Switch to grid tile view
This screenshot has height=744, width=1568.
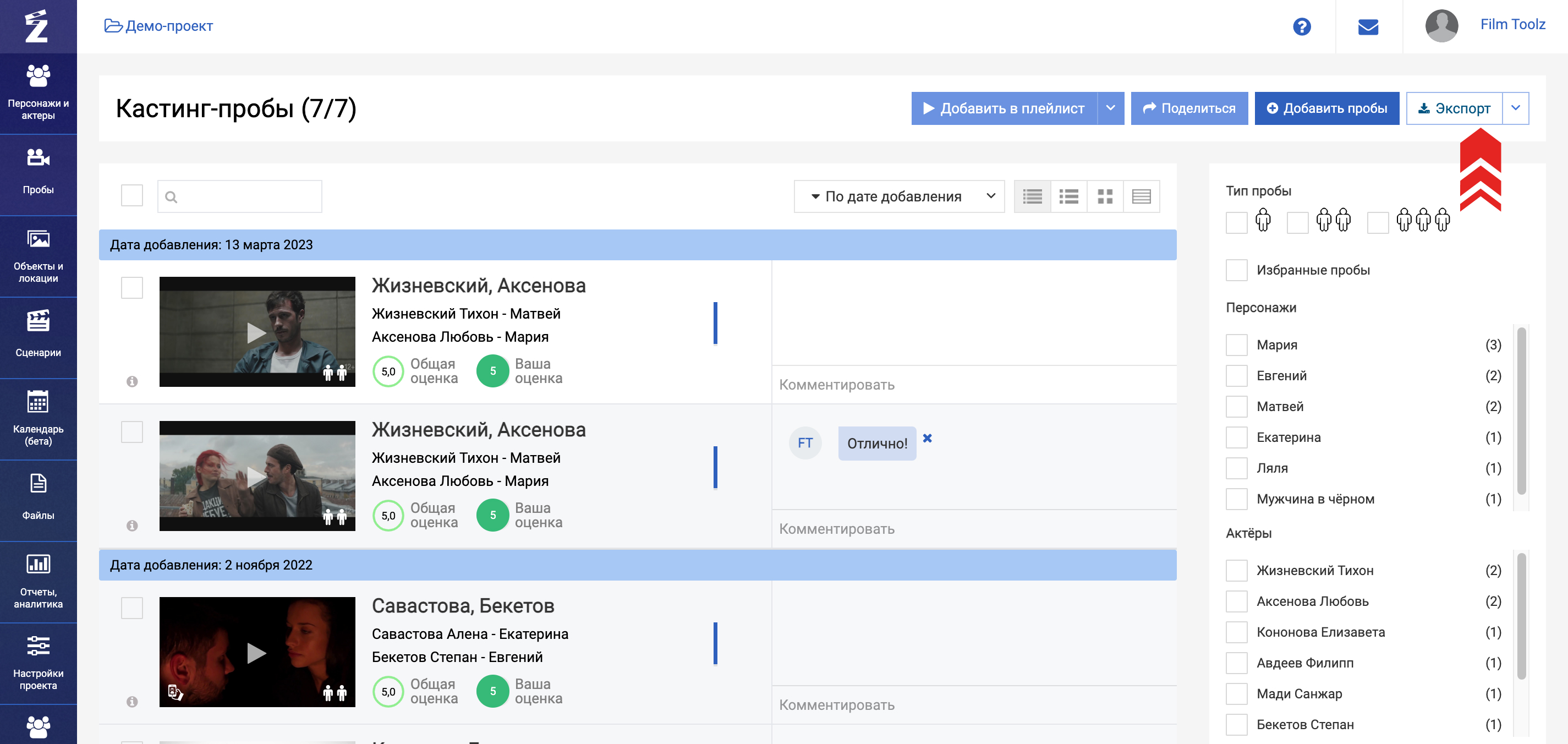pyautogui.click(x=1105, y=196)
